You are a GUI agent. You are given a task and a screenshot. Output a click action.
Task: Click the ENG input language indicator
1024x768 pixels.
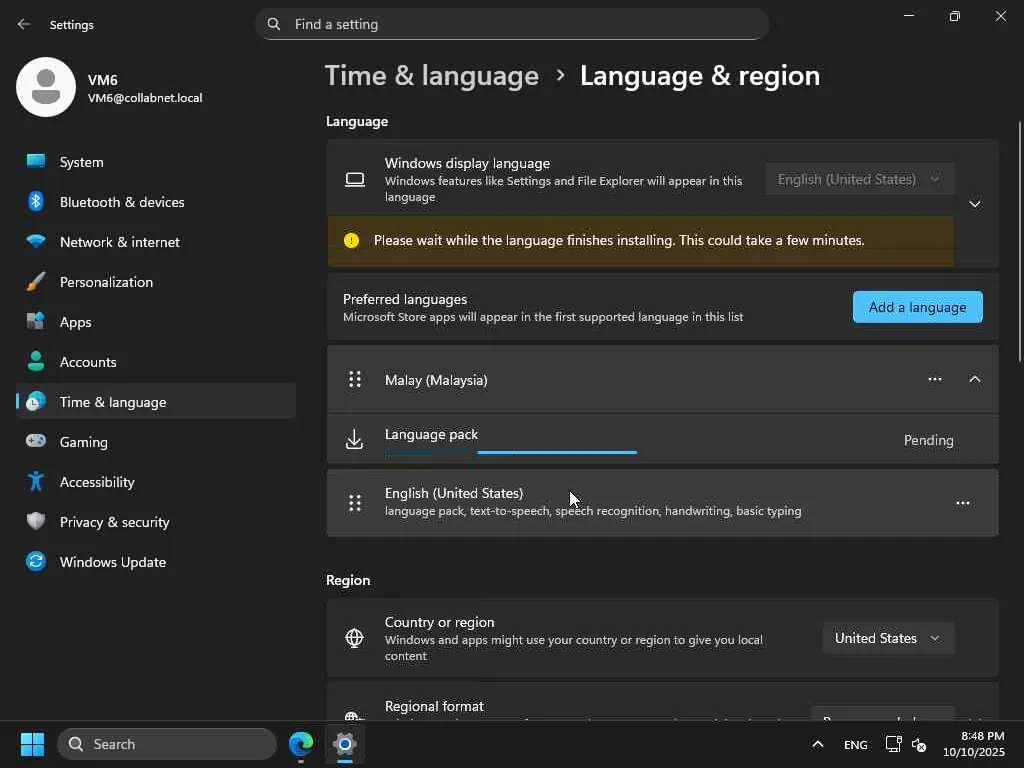coord(856,744)
